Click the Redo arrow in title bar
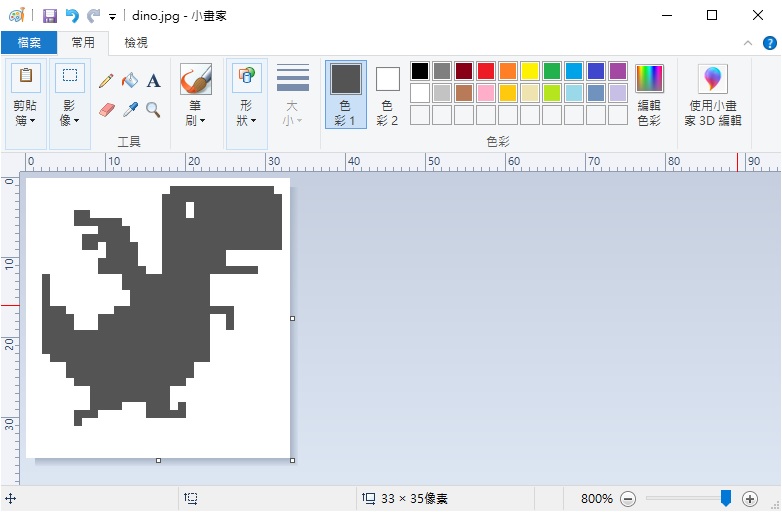Screen dimensions: 782x512 (x=94, y=16)
